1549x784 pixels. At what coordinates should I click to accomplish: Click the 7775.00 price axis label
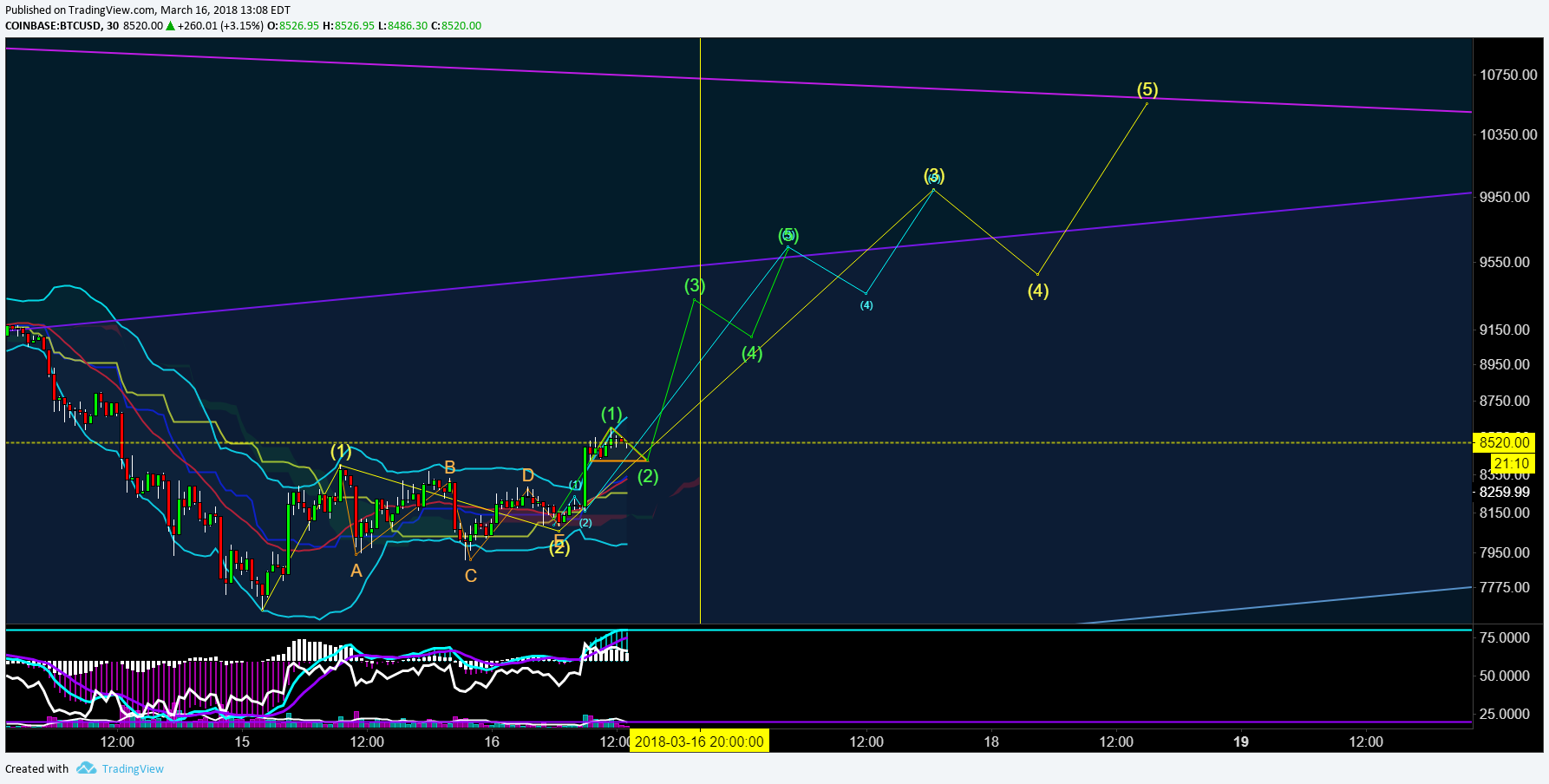(1505, 587)
